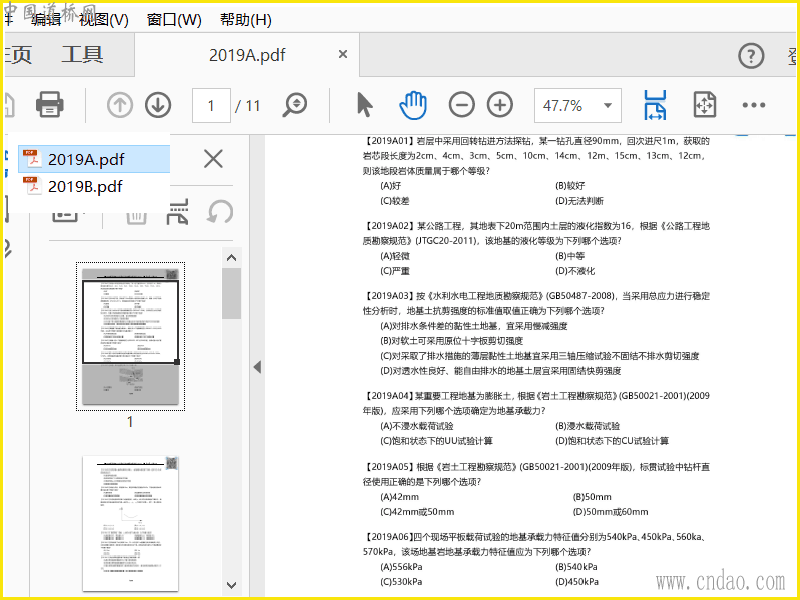The width and height of the screenshot is (800, 600).
Task: Click Fit to one full page icon
Action: point(705,105)
